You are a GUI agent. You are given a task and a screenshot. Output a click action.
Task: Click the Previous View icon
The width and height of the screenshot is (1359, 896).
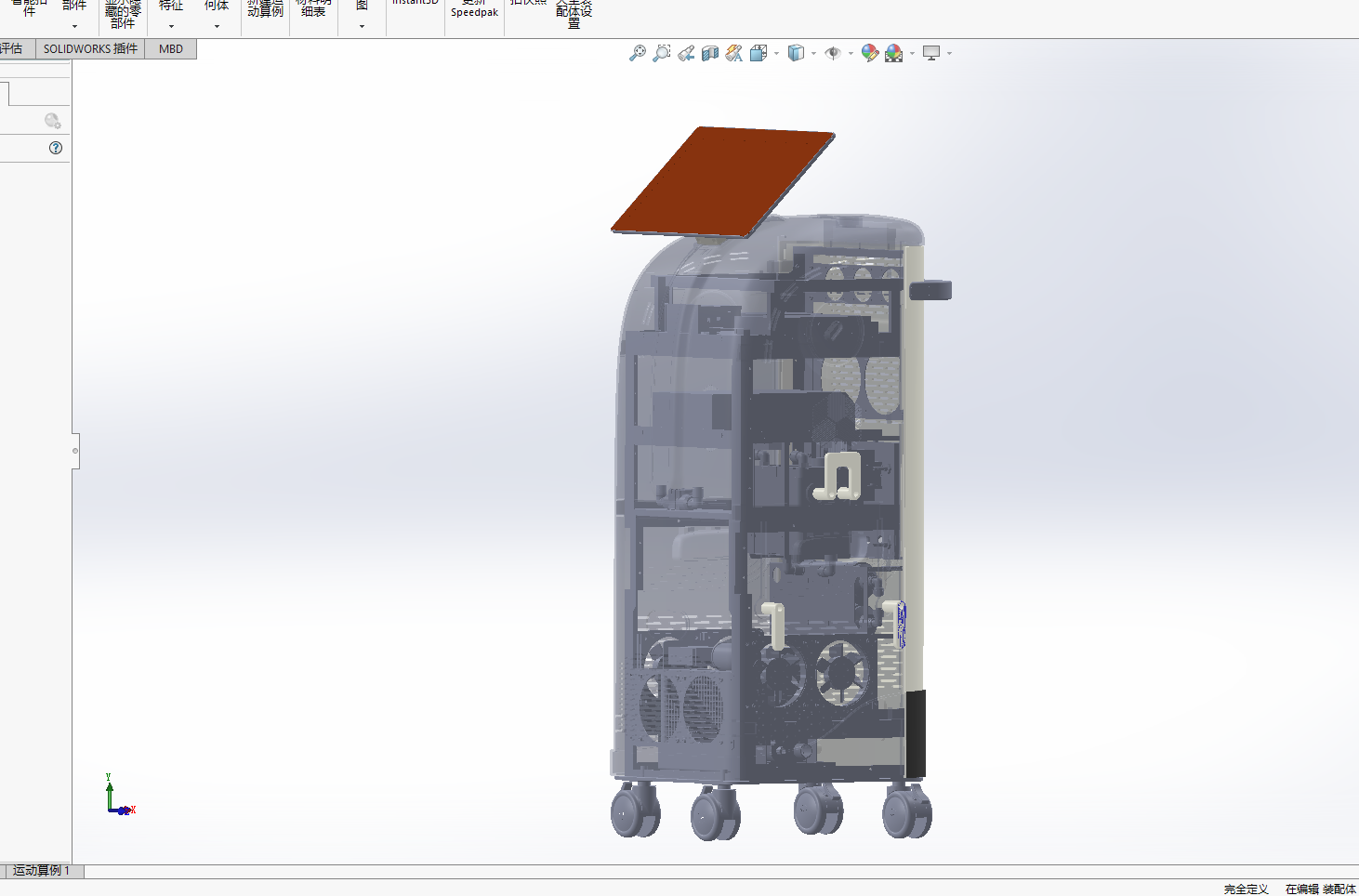(686, 53)
